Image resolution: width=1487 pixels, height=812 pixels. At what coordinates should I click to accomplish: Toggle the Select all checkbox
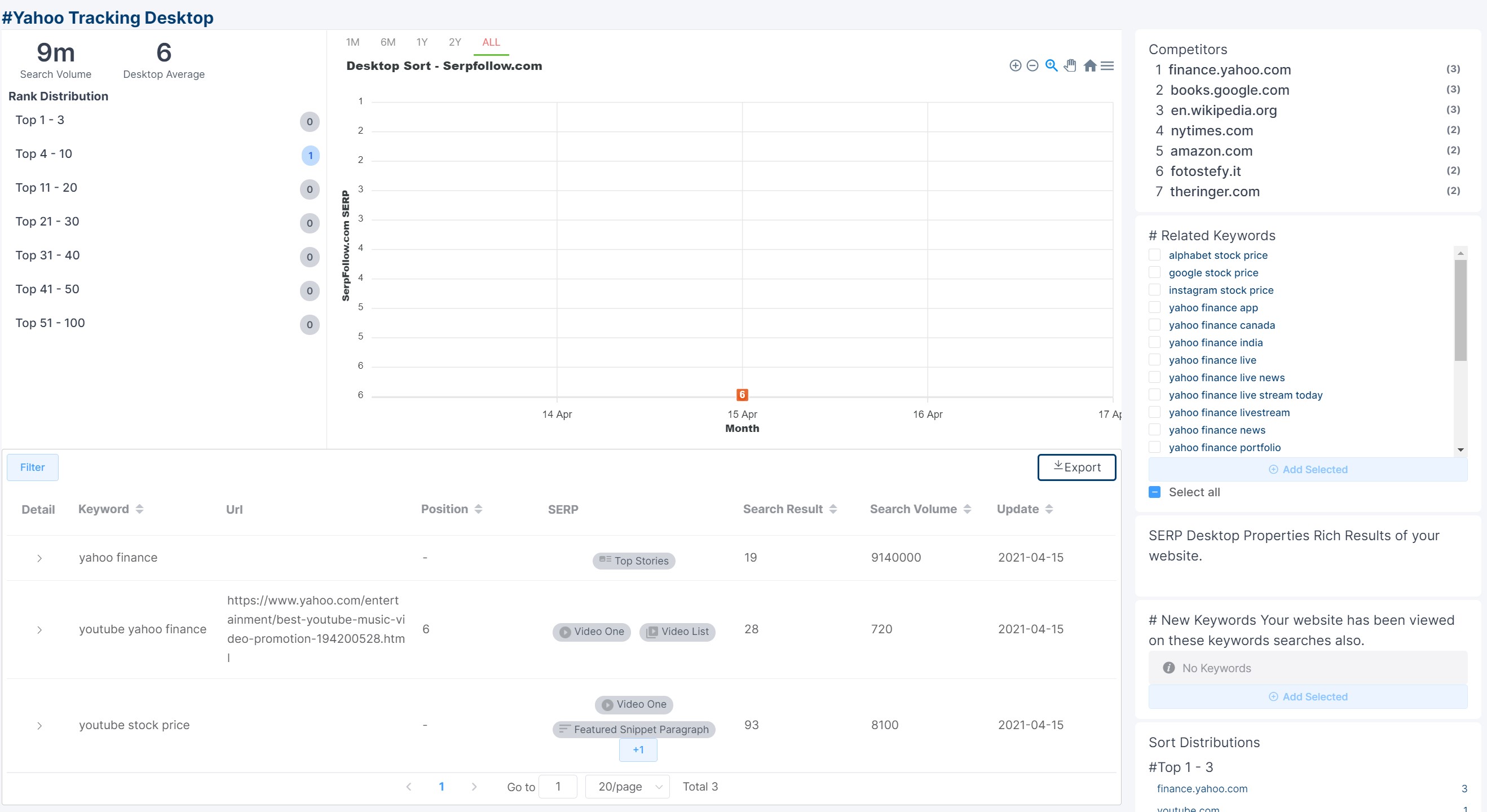pos(1154,492)
